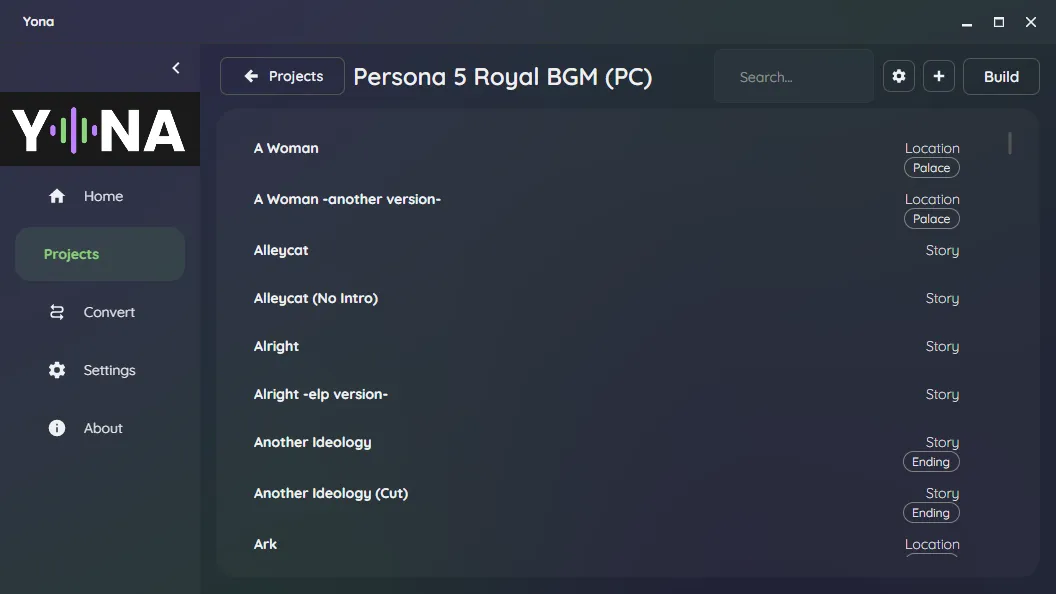Open Alright -elp version- track
The height and width of the screenshot is (594, 1056).
[321, 394]
